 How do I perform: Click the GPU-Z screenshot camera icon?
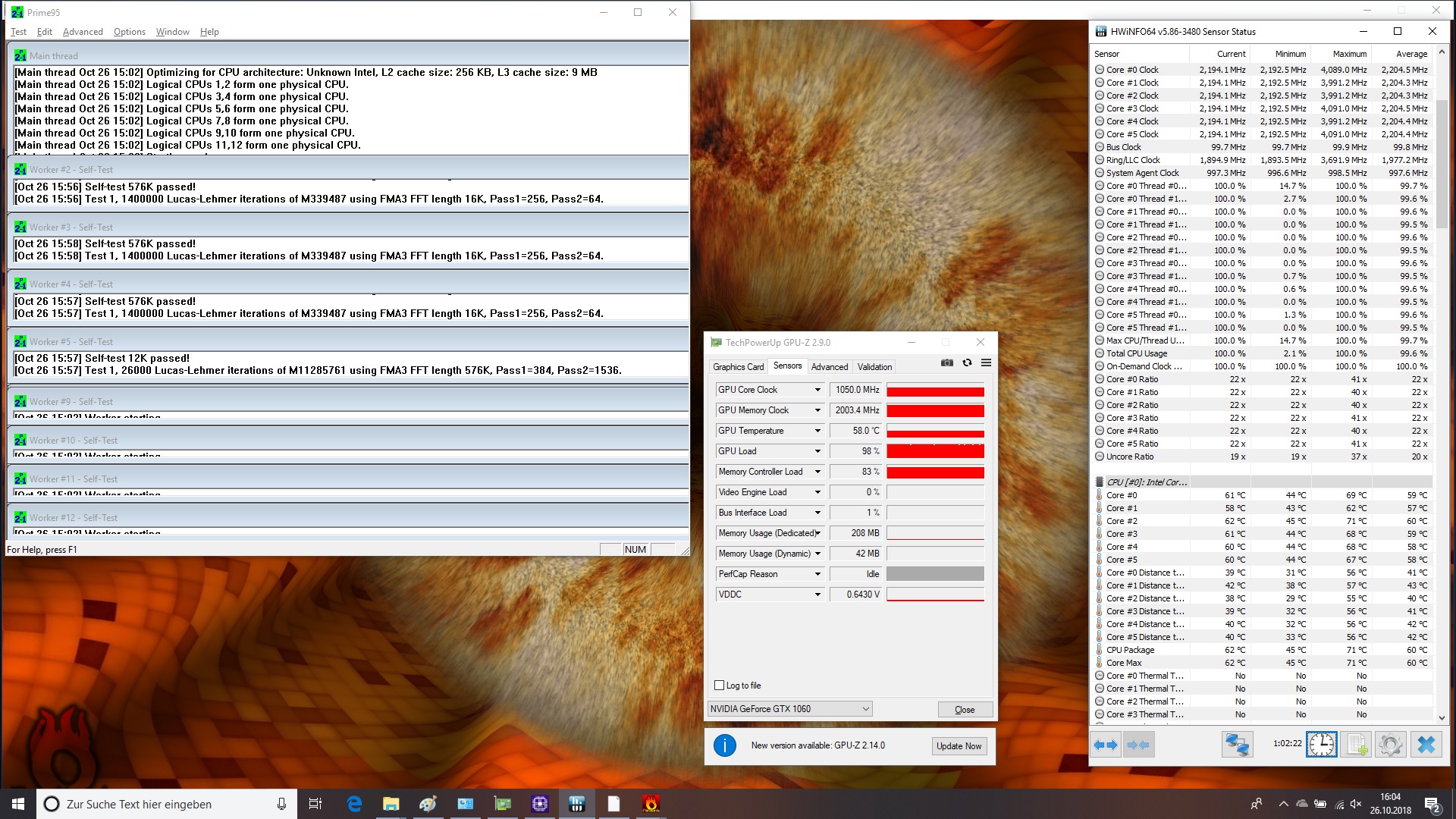pyautogui.click(x=947, y=363)
